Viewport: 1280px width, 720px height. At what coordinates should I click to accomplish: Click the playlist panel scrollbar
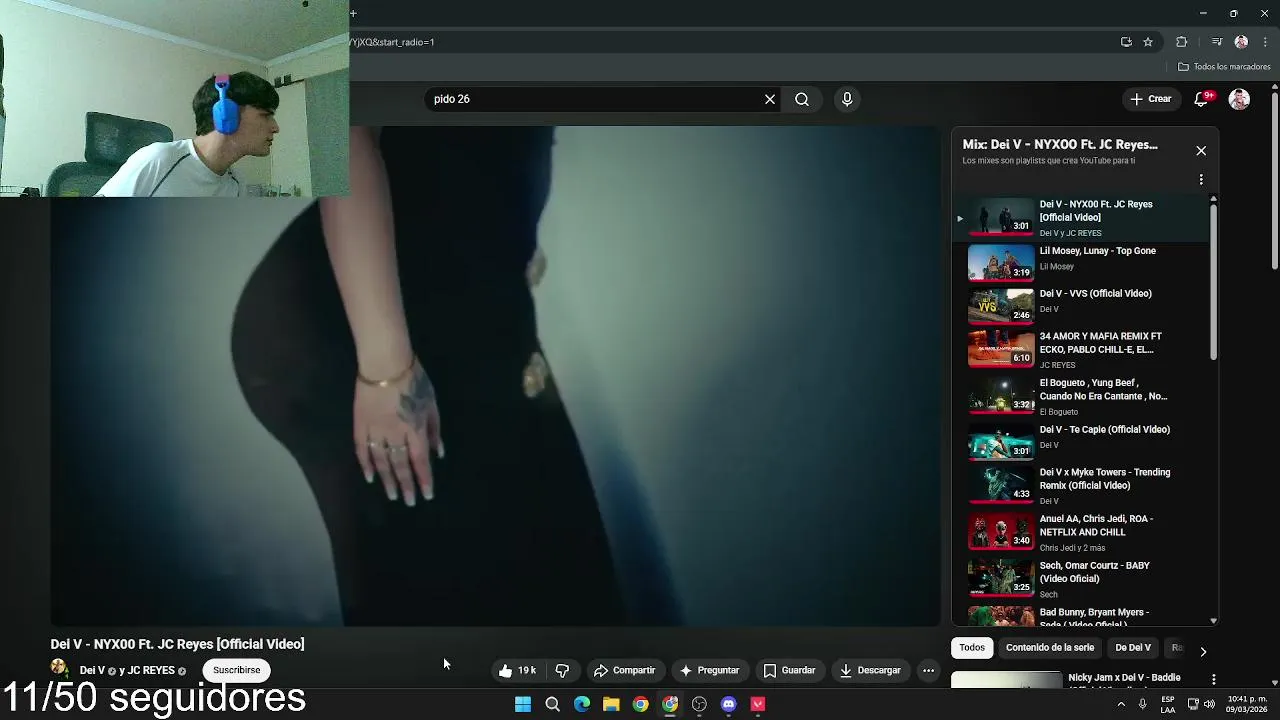pos(1214,280)
